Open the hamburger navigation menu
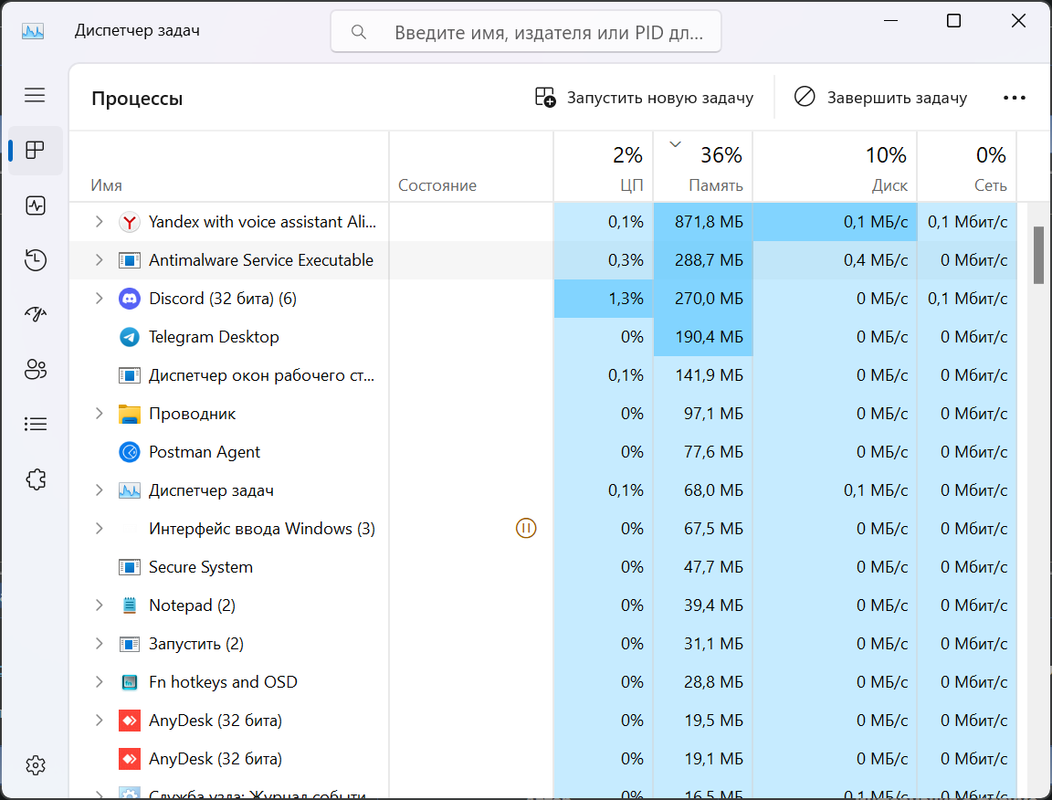1052x800 pixels. click(35, 95)
